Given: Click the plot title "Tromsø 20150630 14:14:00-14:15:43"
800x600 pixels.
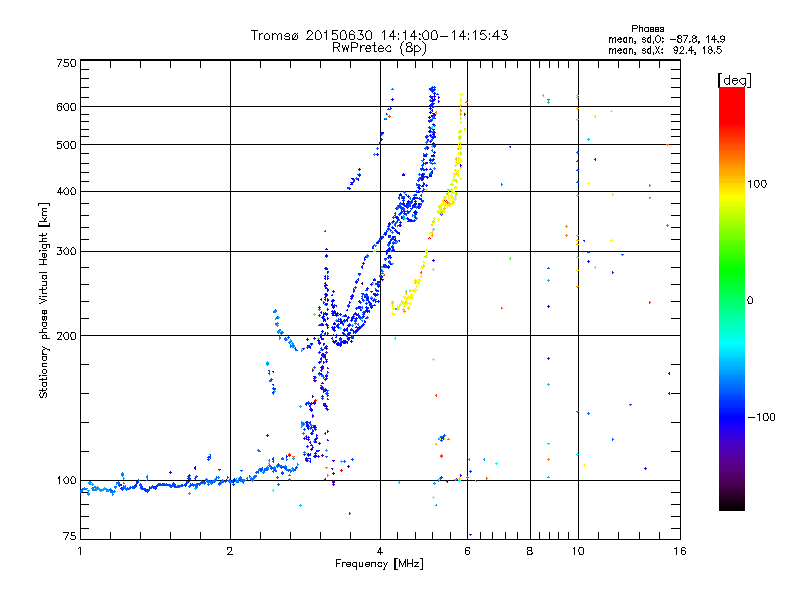Looking at the screenshot, I should click(379, 35).
